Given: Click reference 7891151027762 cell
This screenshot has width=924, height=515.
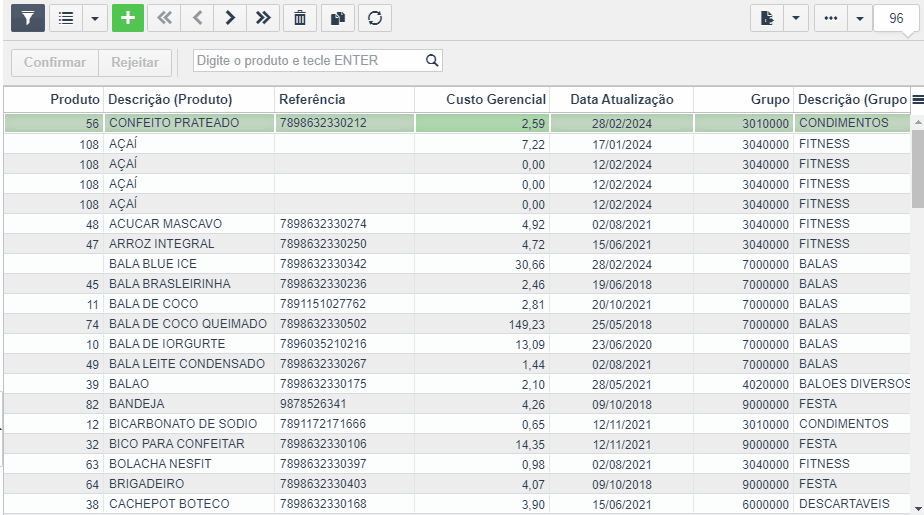Looking at the screenshot, I should click(x=345, y=304).
